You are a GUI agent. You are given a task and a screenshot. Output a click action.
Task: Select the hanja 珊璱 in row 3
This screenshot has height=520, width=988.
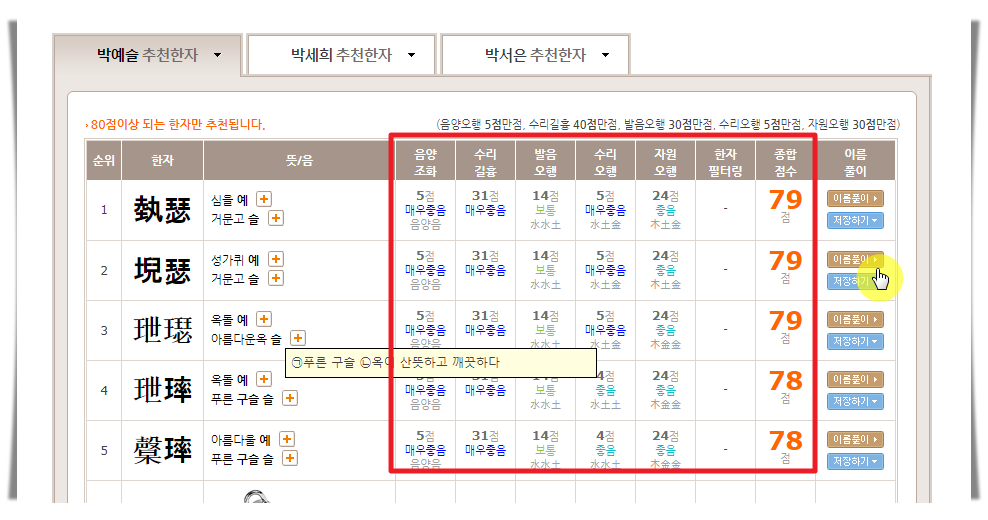coord(162,330)
